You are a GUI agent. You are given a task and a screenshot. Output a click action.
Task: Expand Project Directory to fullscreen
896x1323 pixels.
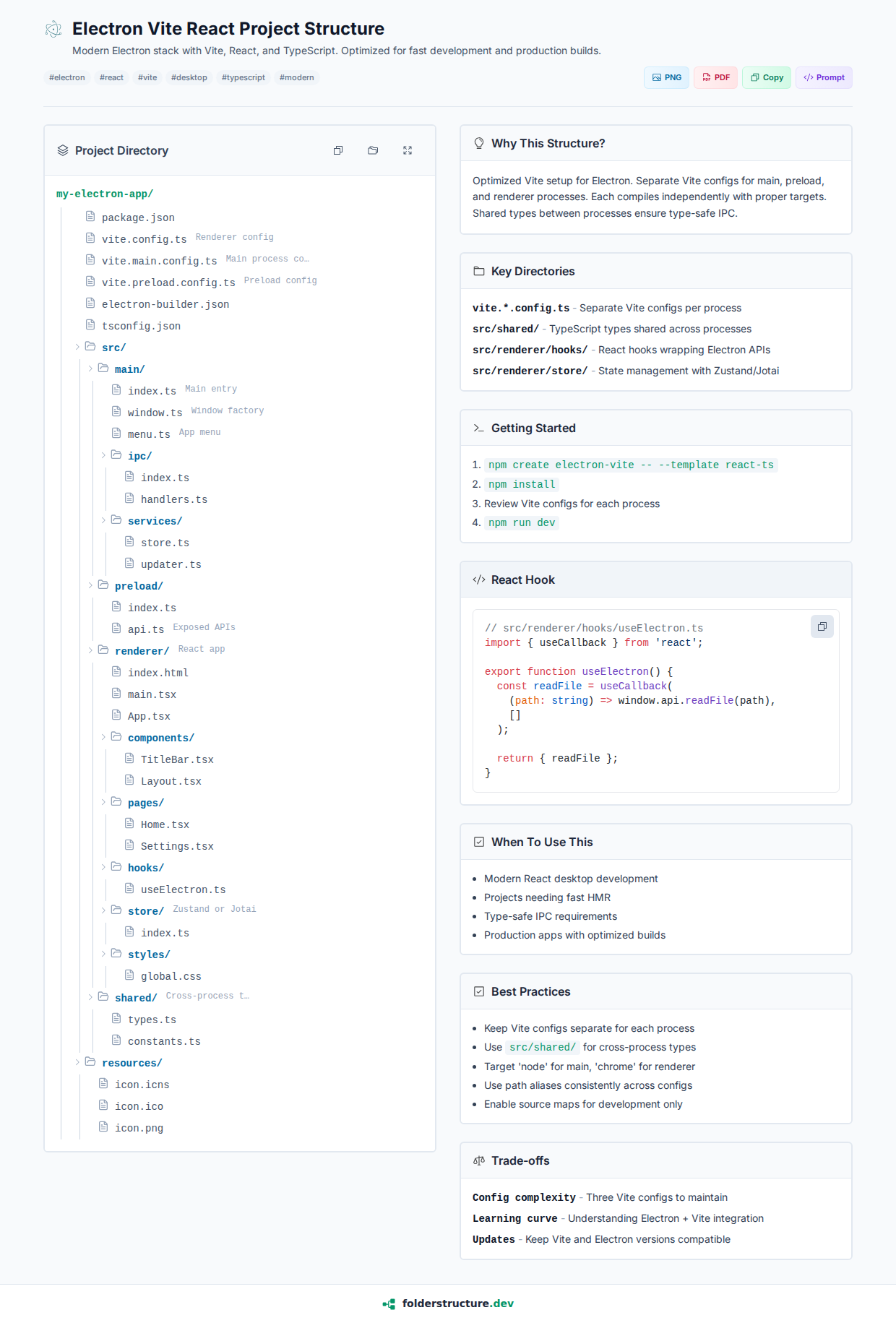(x=408, y=150)
